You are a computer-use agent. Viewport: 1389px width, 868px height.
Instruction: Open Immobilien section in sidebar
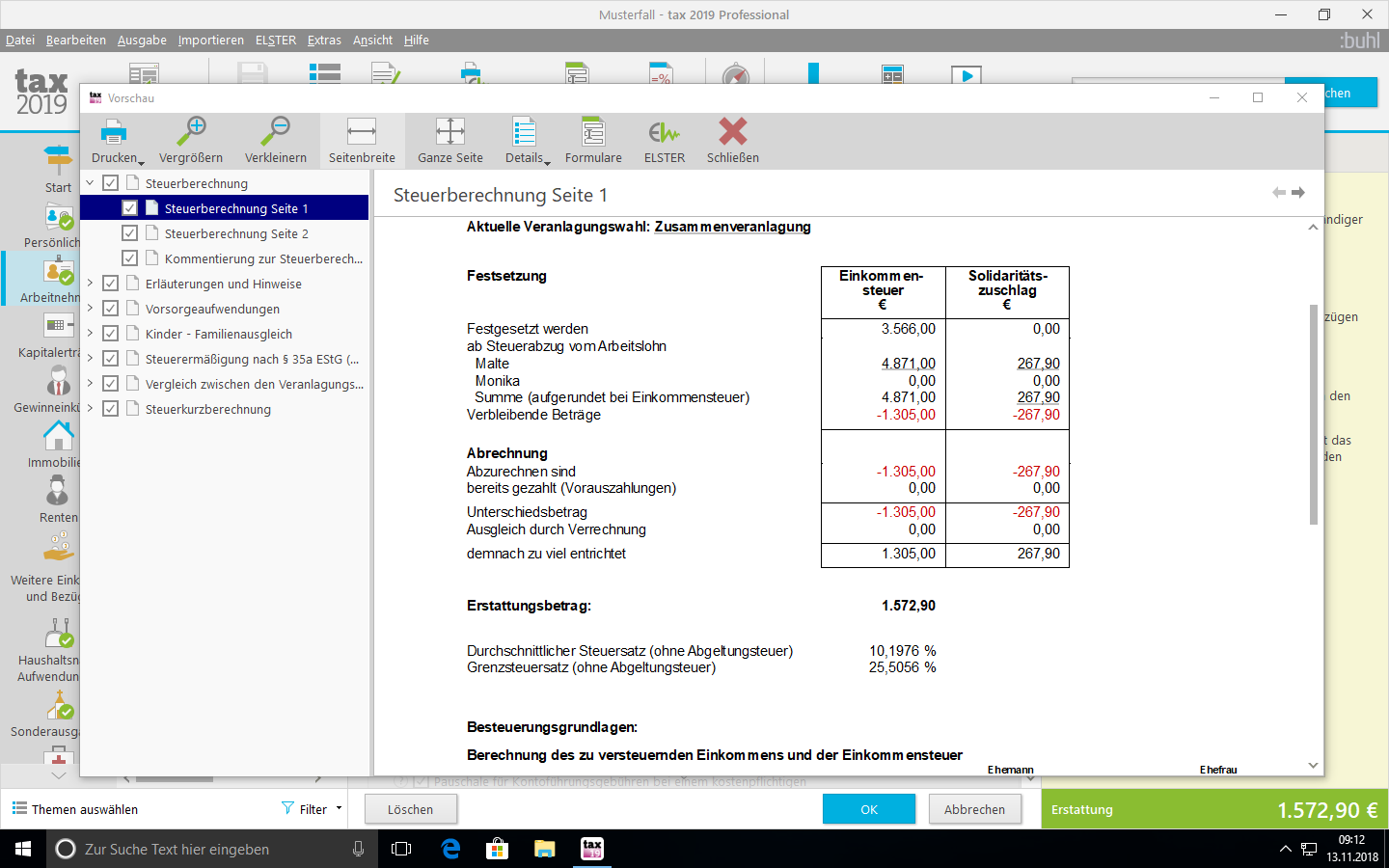coord(54,445)
